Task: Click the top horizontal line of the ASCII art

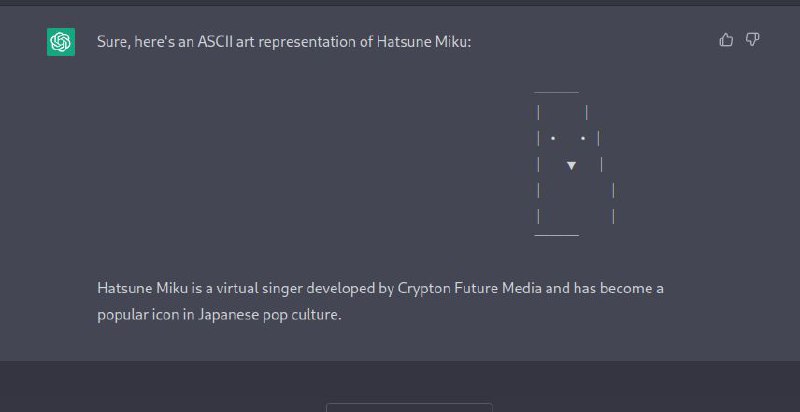Action: 556,92
